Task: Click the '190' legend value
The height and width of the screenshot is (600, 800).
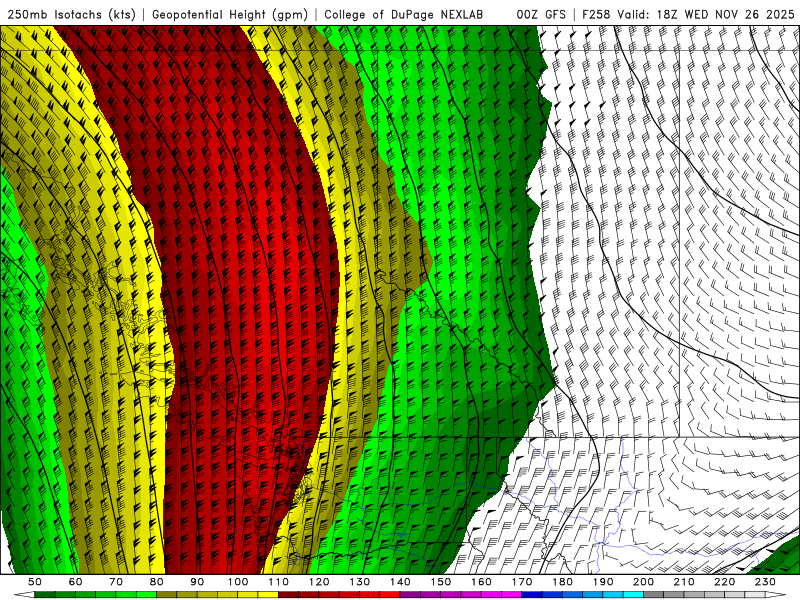Action: click(x=603, y=582)
